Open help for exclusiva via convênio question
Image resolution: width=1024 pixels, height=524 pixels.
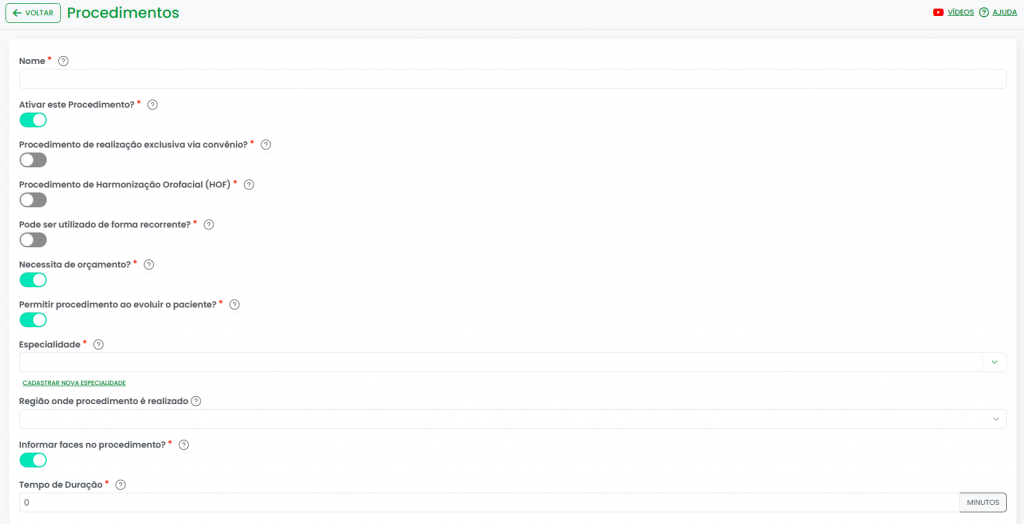tap(266, 145)
